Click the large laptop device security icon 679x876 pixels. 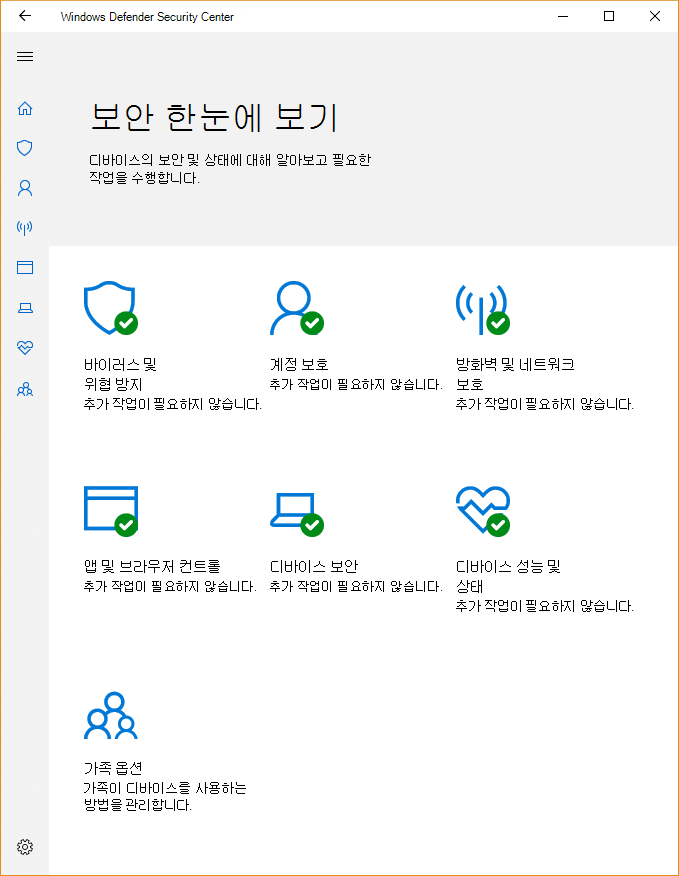pos(297,514)
